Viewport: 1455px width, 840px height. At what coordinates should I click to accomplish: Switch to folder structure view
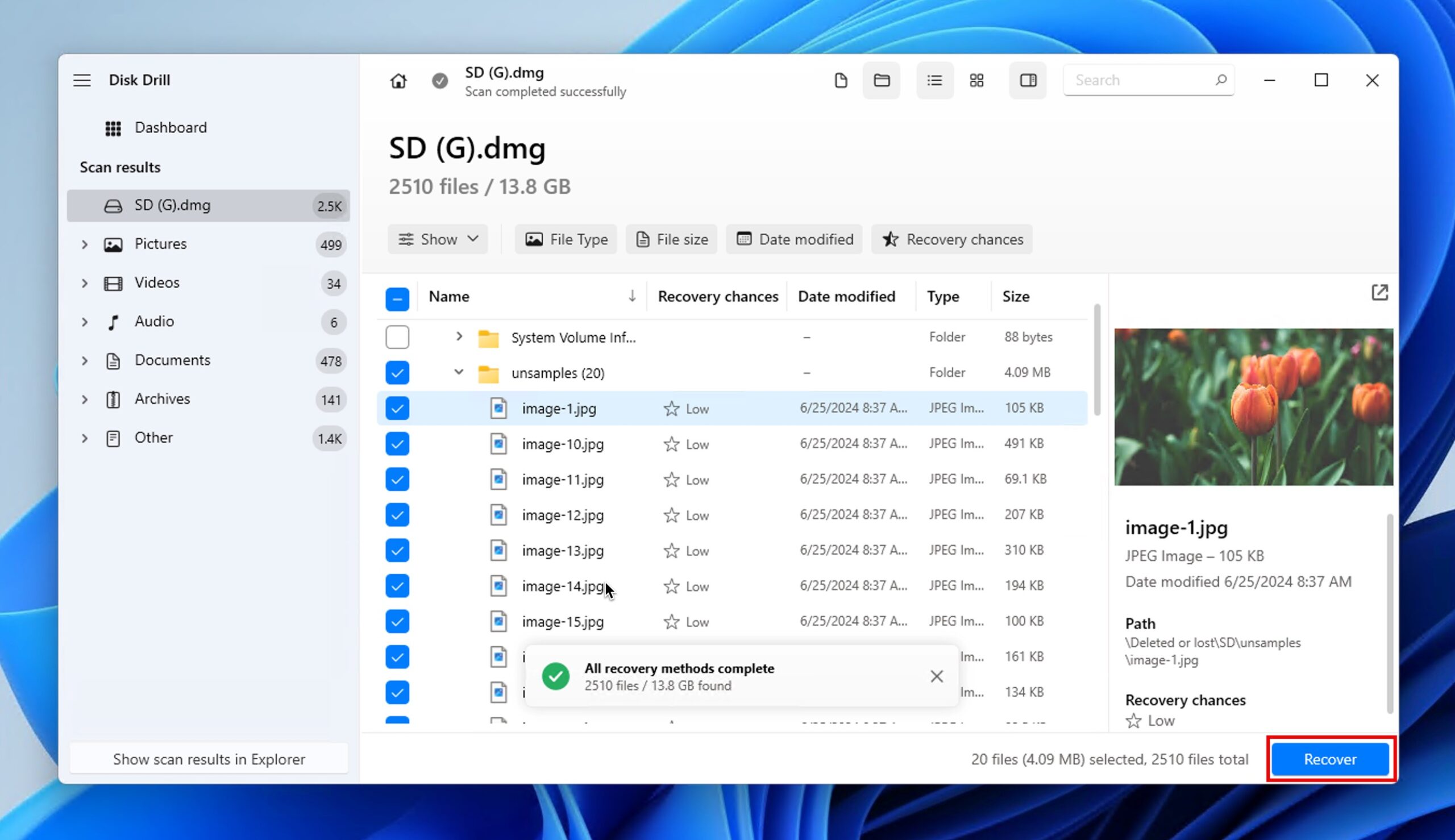point(881,80)
